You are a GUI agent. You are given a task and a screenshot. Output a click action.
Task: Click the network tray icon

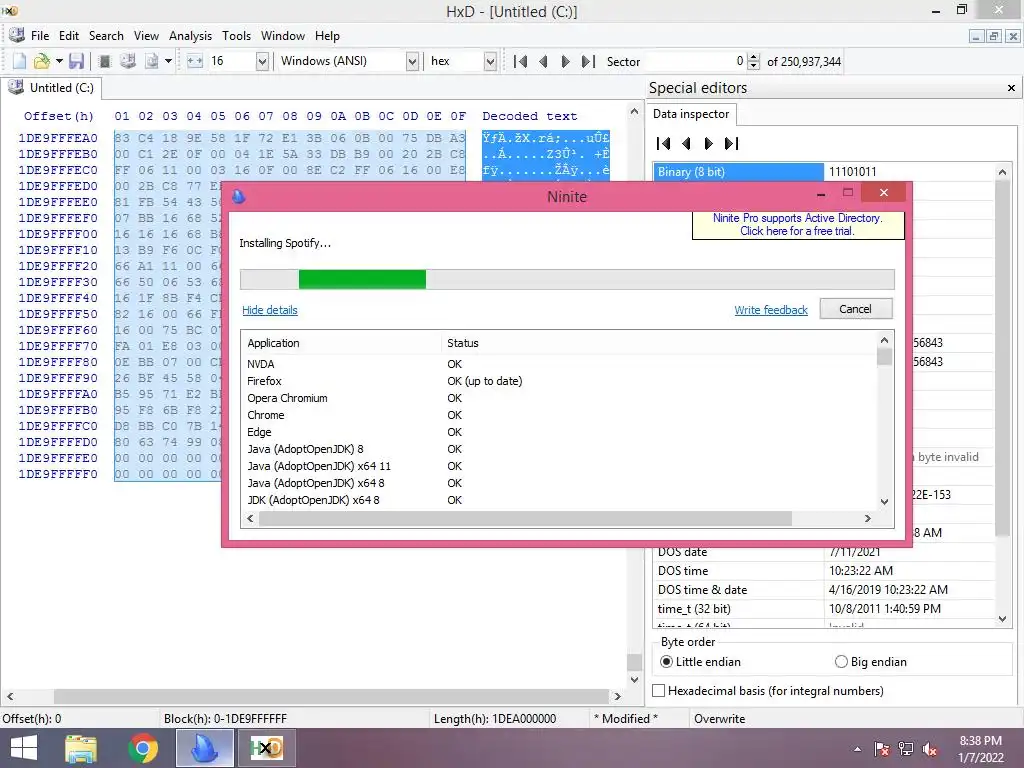click(906, 749)
